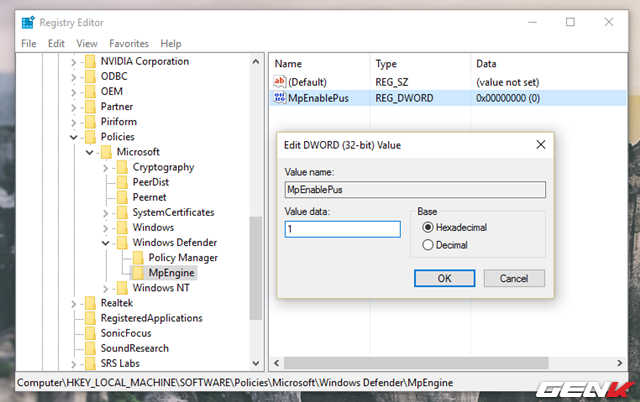Click the (value not set) data cell

[x=507, y=82]
